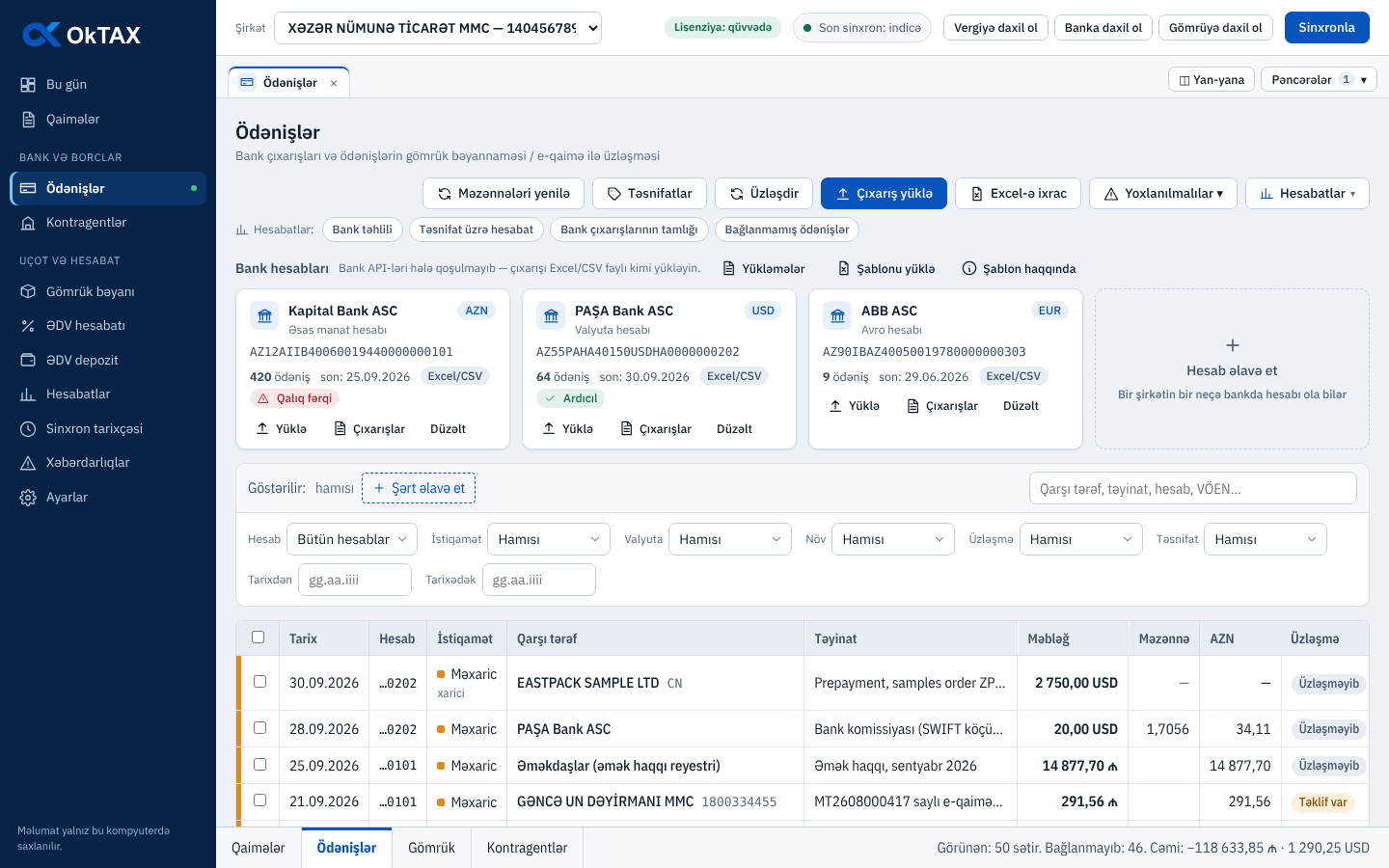Select Bank təhlili report chip
The width and height of the screenshot is (1389, 868).
tap(363, 230)
